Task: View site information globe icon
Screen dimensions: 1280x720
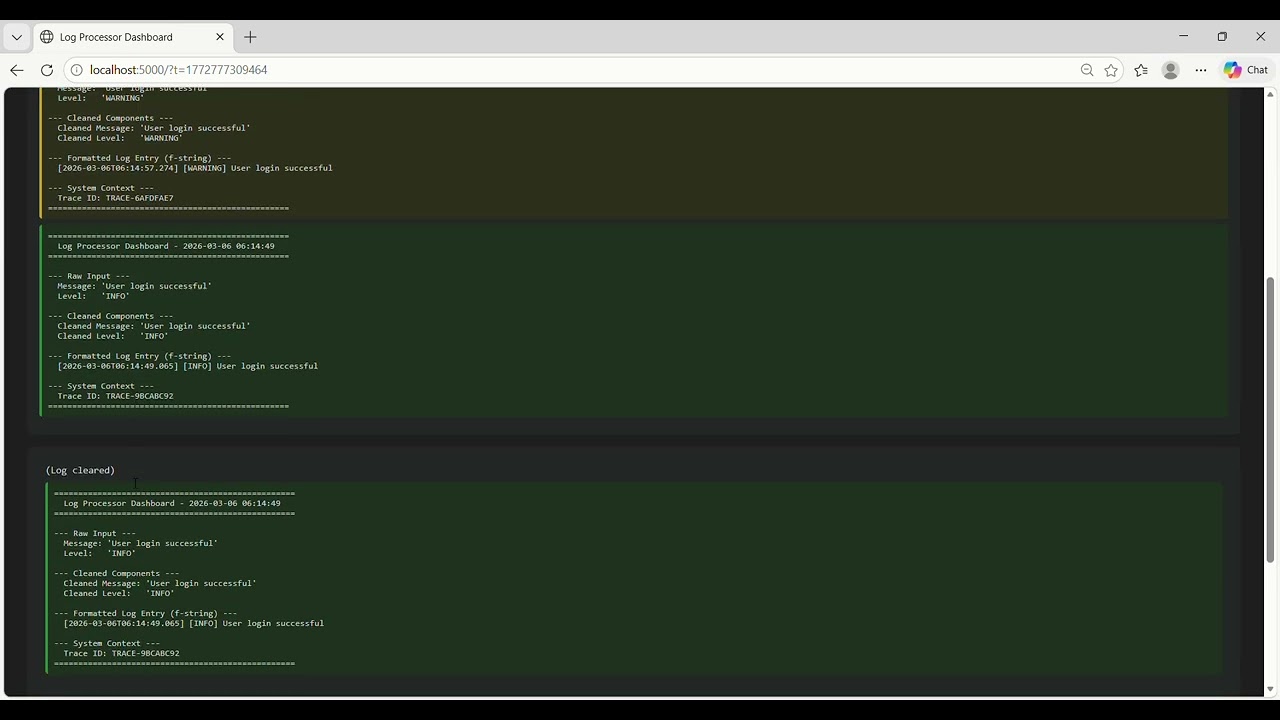Action: point(76,70)
